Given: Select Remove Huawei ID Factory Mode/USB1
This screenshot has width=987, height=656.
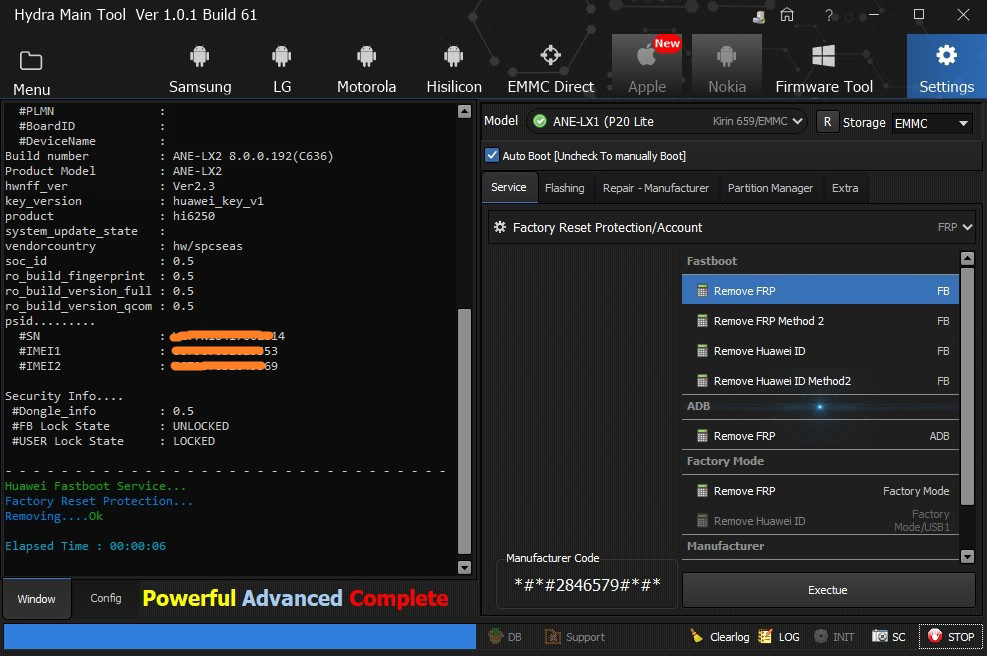Looking at the screenshot, I should (x=820, y=521).
